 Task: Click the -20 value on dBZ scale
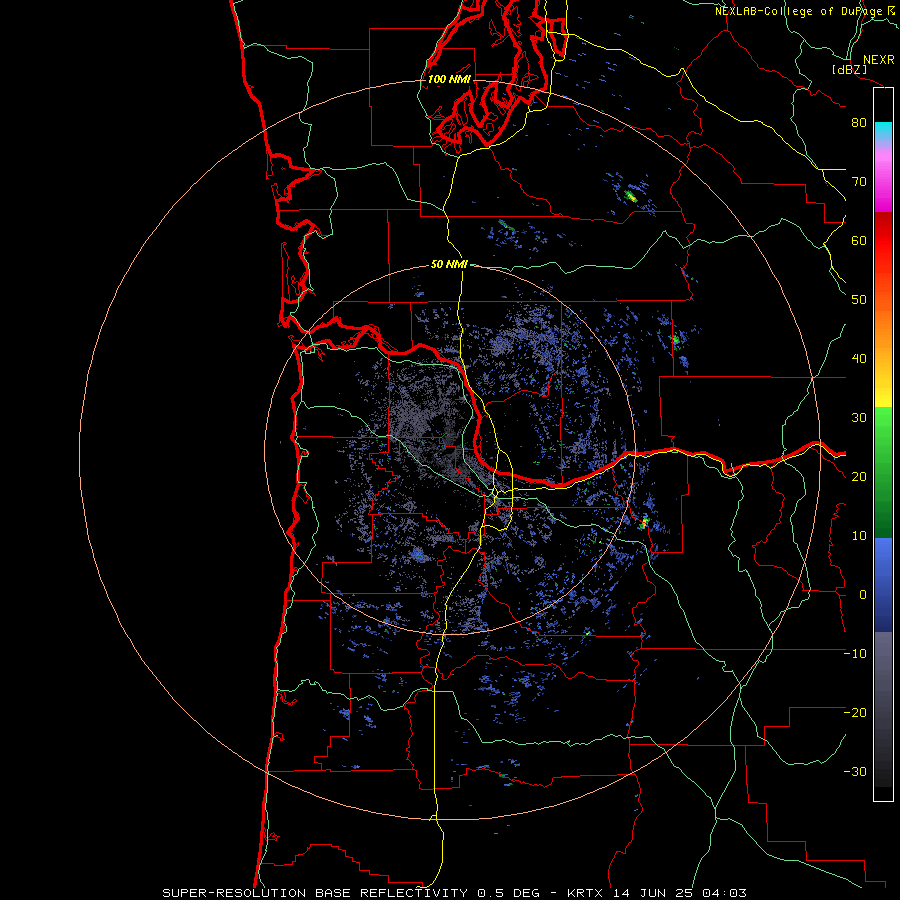pos(855,713)
